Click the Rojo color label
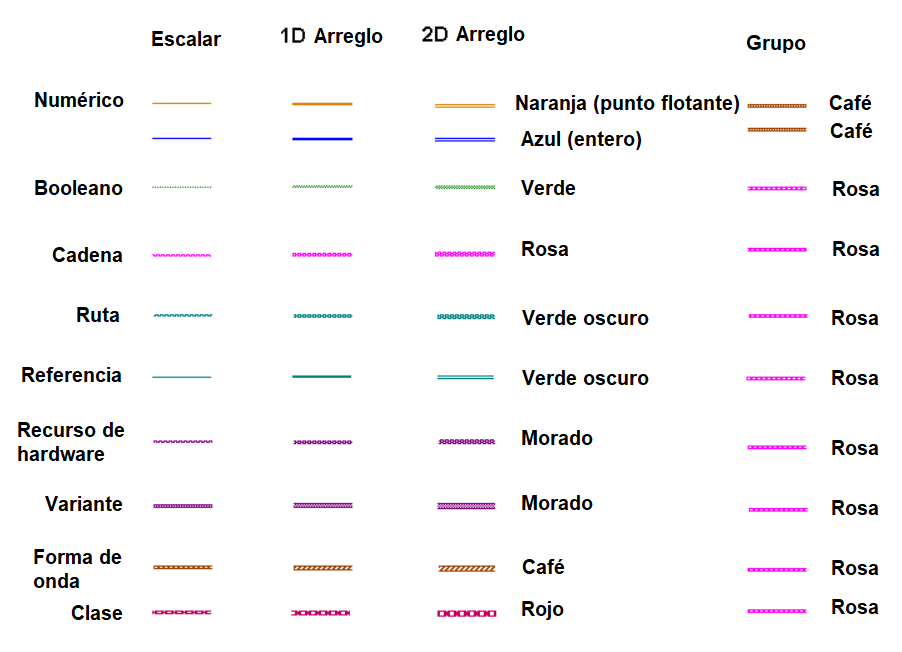Screen dimensions: 902x652 point(542,609)
